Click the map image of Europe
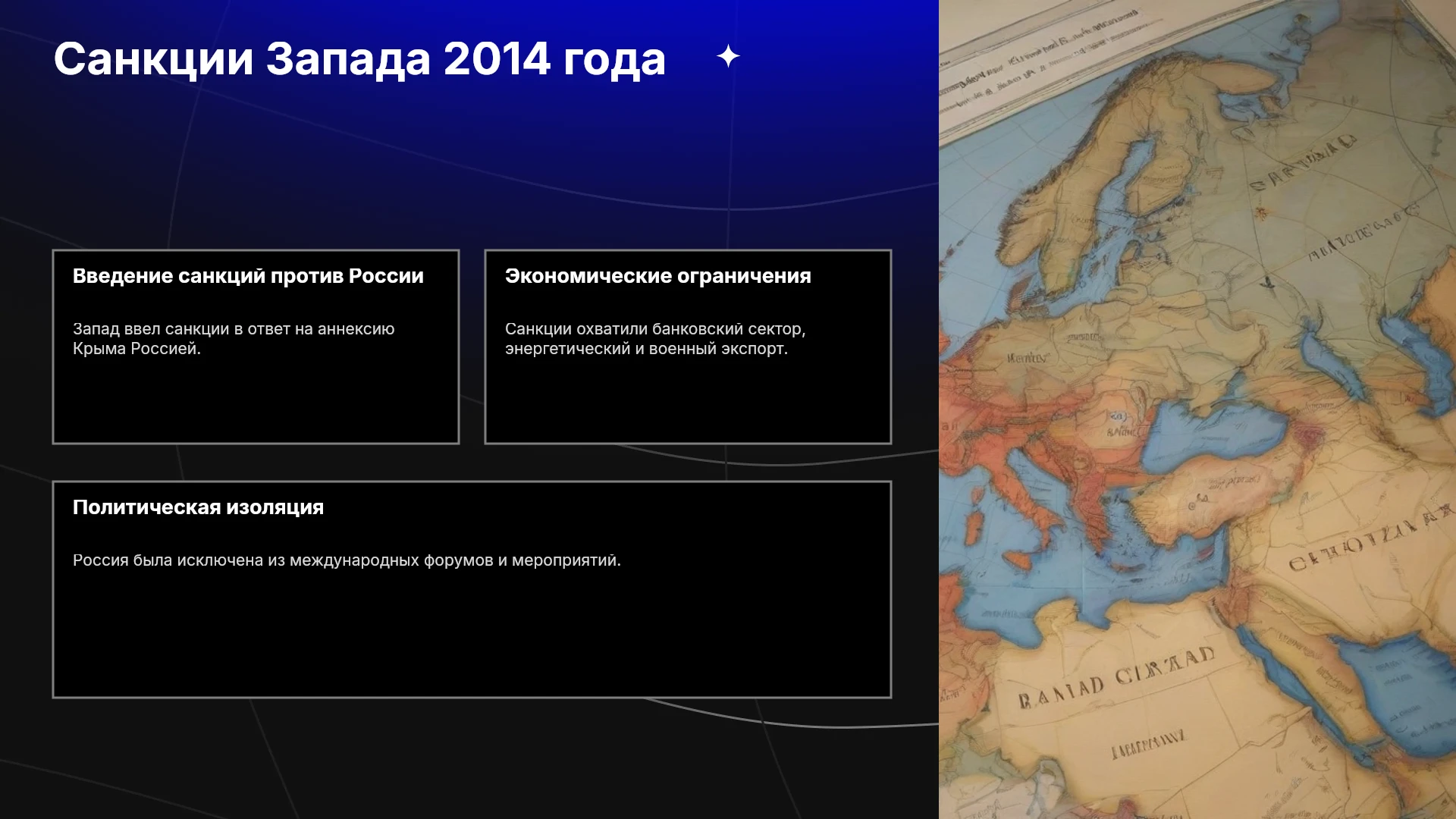The image size is (1456, 819). 1197,409
